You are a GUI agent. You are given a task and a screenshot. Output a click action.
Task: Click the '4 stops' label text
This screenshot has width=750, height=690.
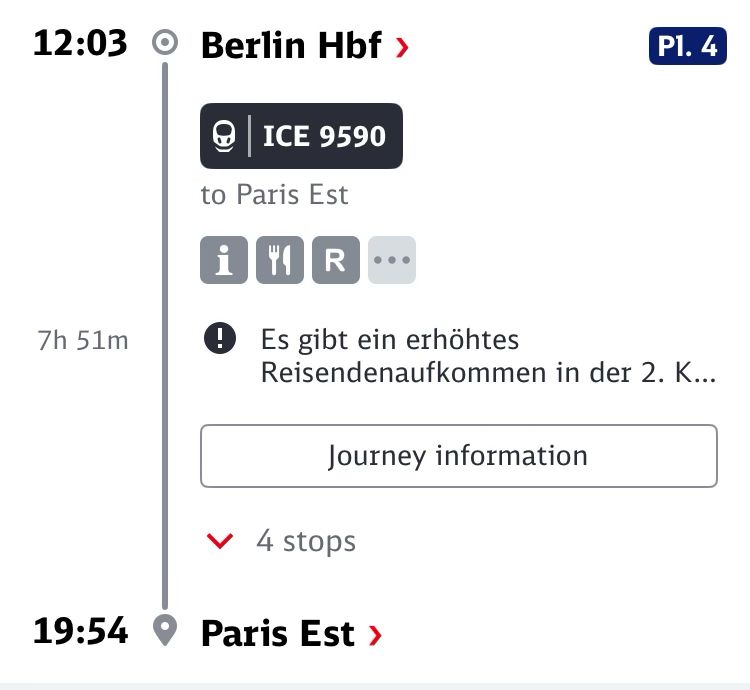click(x=306, y=542)
